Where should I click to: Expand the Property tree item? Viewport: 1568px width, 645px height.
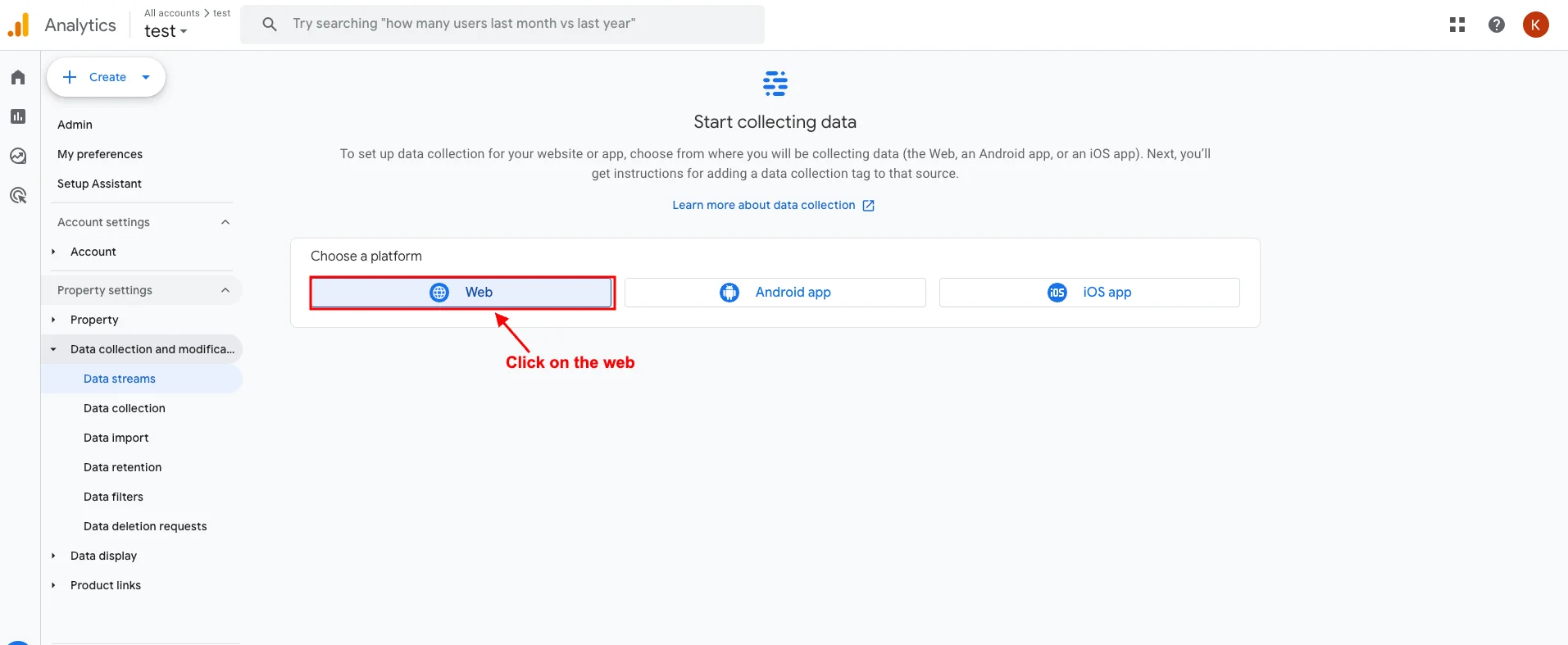pyautogui.click(x=53, y=320)
